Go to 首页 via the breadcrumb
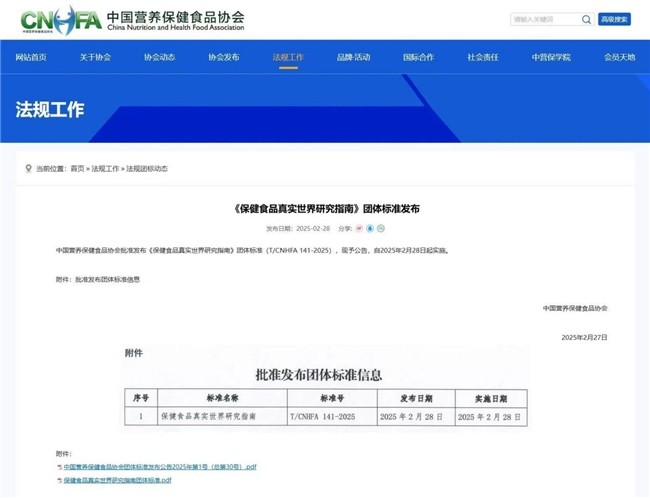650x498 pixels. (78, 169)
